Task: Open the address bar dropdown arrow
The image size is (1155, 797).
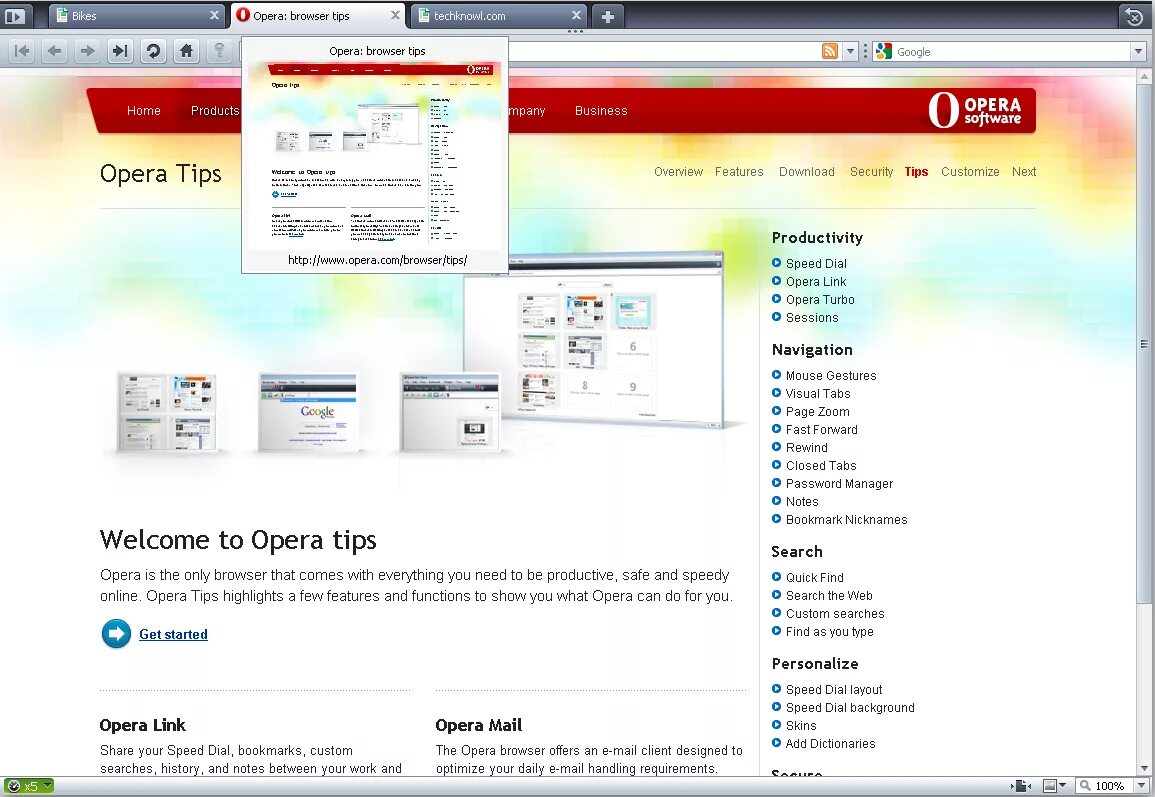Action: (x=850, y=52)
